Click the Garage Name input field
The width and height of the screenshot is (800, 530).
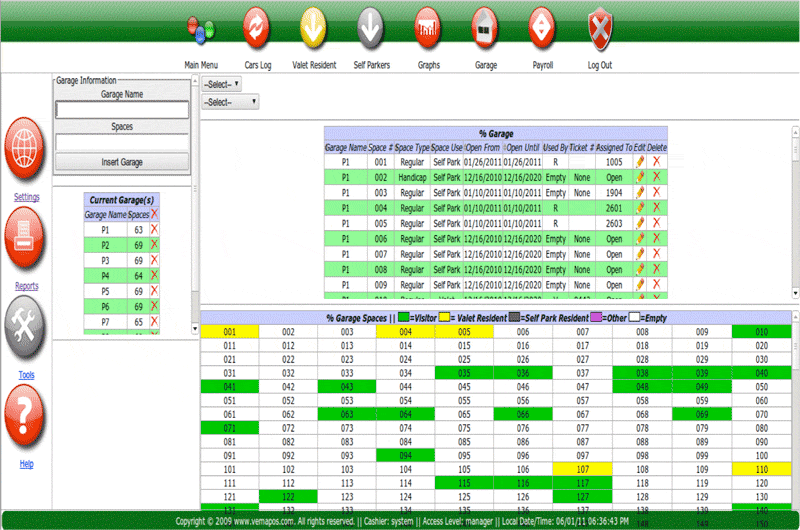pyautogui.click(x=122, y=110)
